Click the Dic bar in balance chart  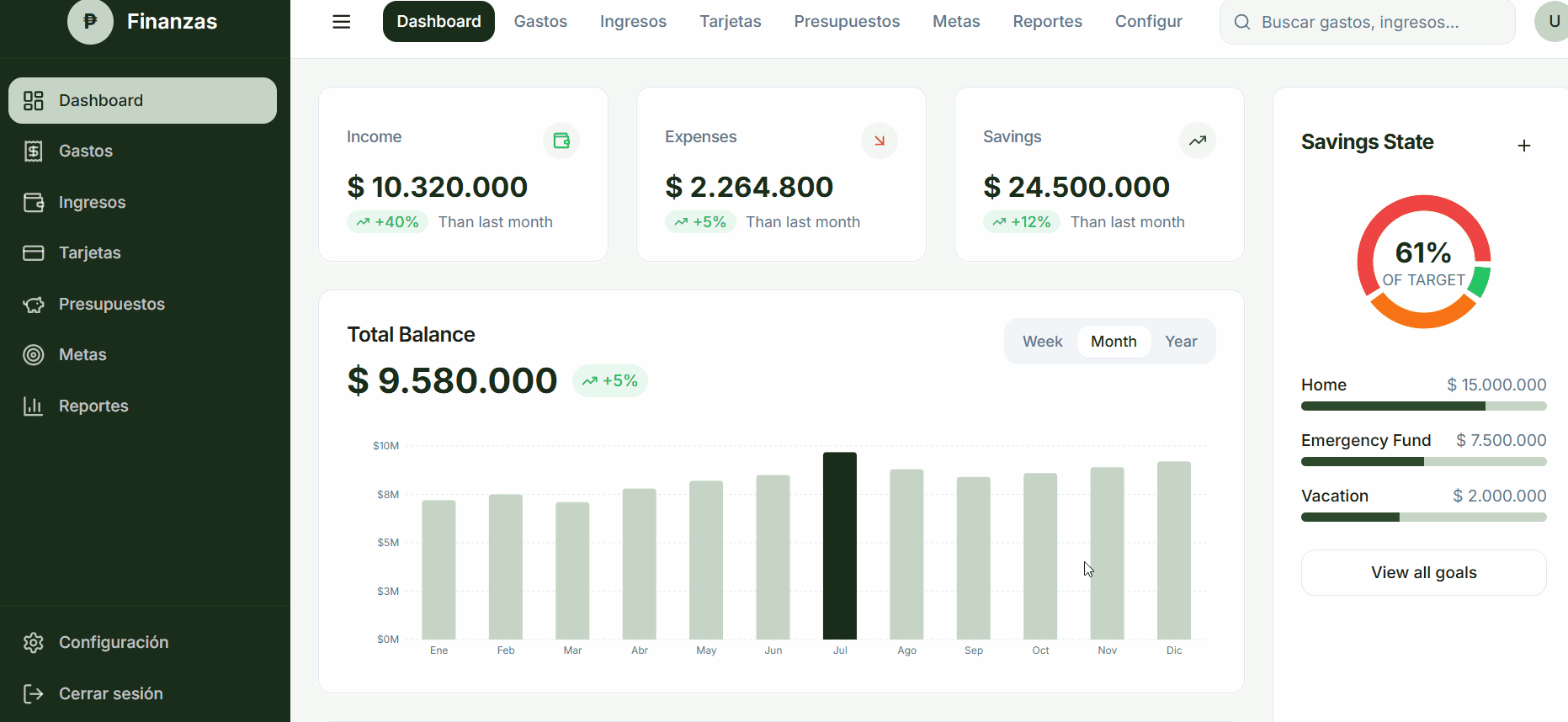(x=1174, y=550)
